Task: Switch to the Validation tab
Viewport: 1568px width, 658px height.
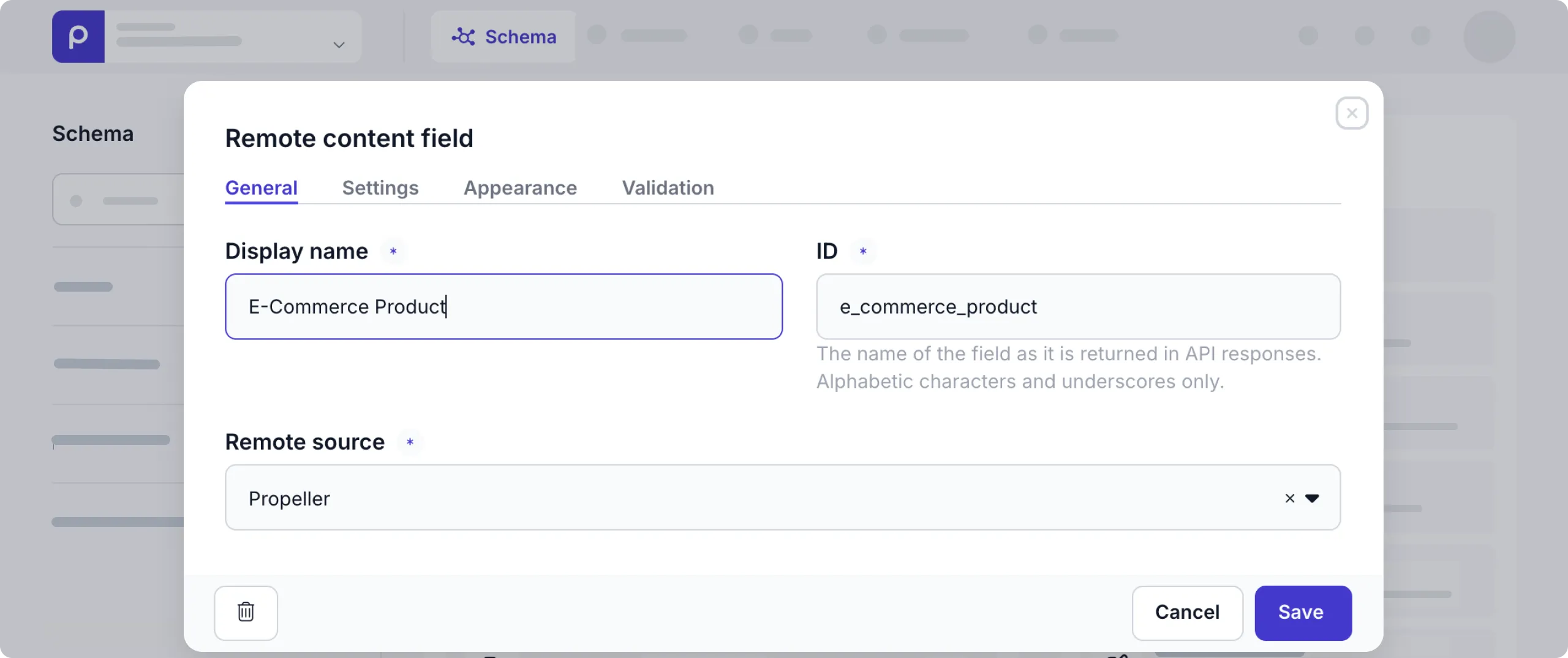Action: [x=668, y=188]
